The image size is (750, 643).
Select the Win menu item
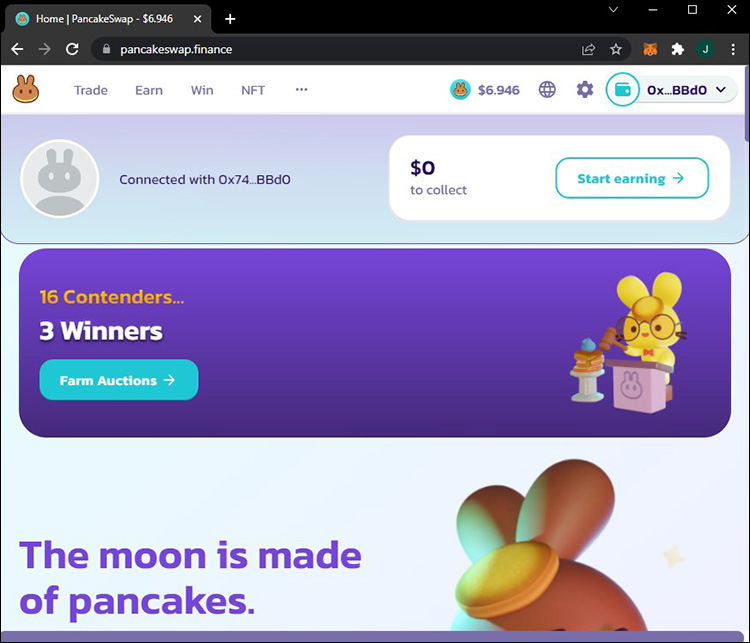tap(202, 90)
